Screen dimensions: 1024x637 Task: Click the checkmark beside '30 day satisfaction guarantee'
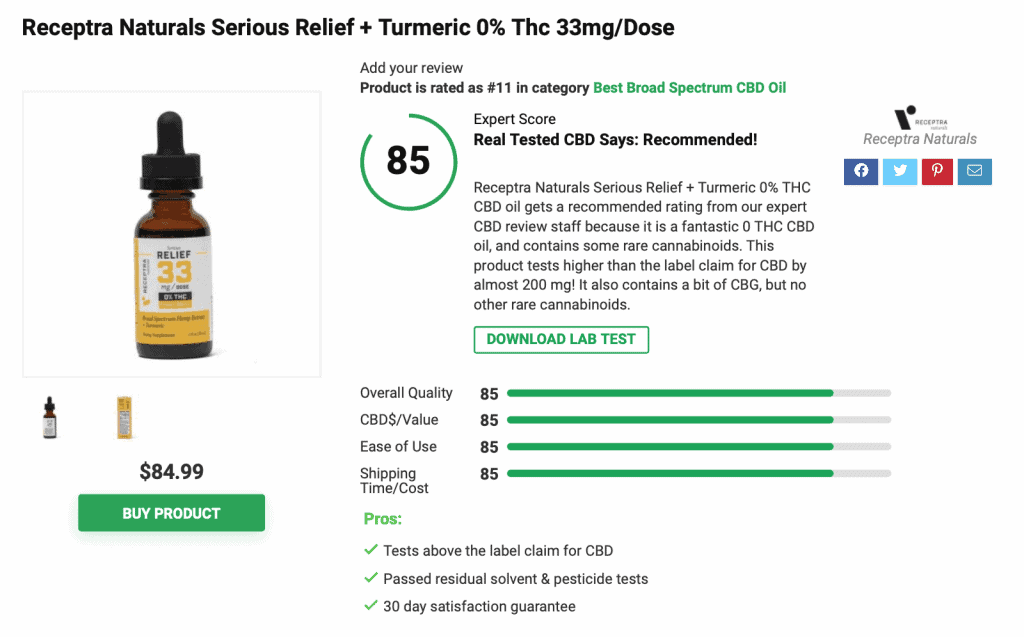coord(369,606)
